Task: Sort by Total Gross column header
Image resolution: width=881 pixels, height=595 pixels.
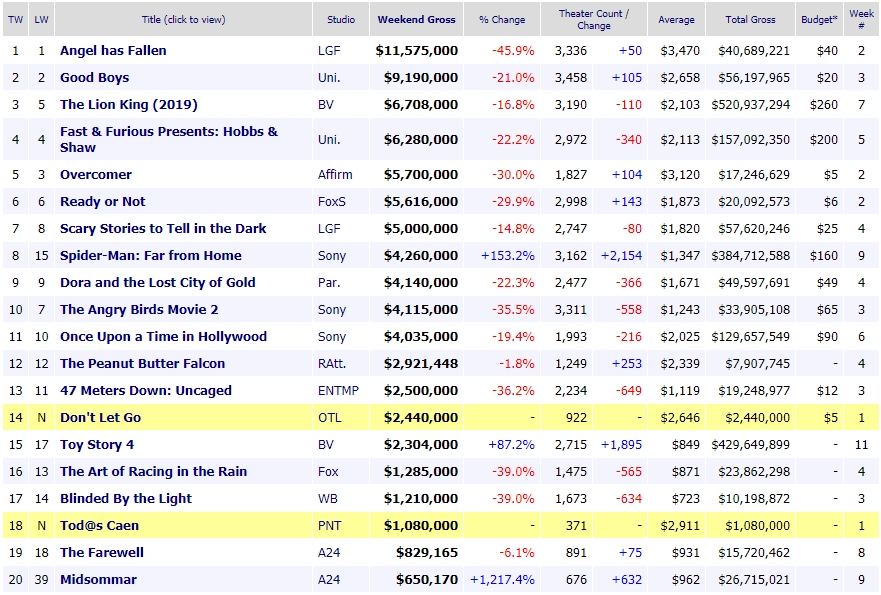Action: tap(750, 20)
